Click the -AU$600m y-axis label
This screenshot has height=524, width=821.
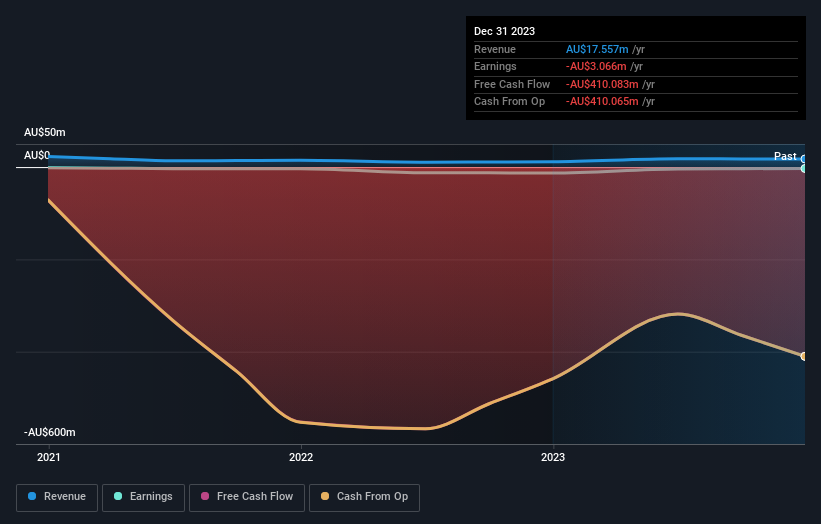point(50,432)
